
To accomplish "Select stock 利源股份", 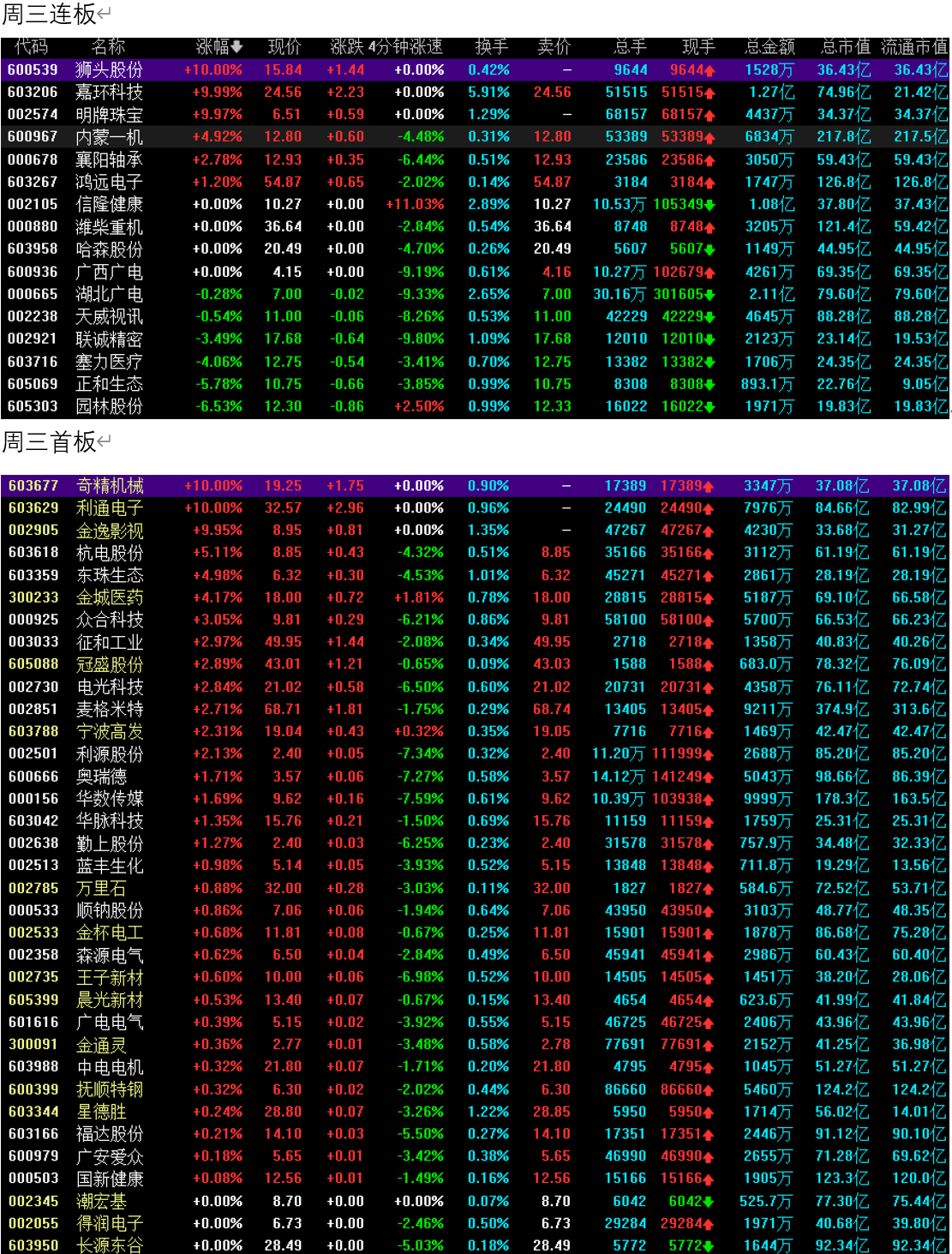I will (110, 754).
